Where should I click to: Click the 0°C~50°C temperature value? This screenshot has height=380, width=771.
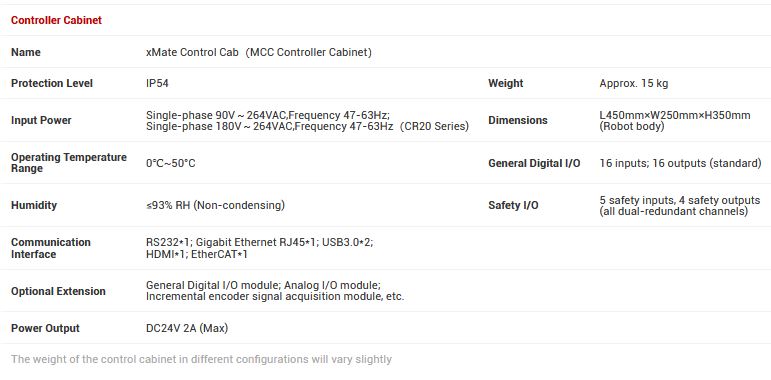171,163
